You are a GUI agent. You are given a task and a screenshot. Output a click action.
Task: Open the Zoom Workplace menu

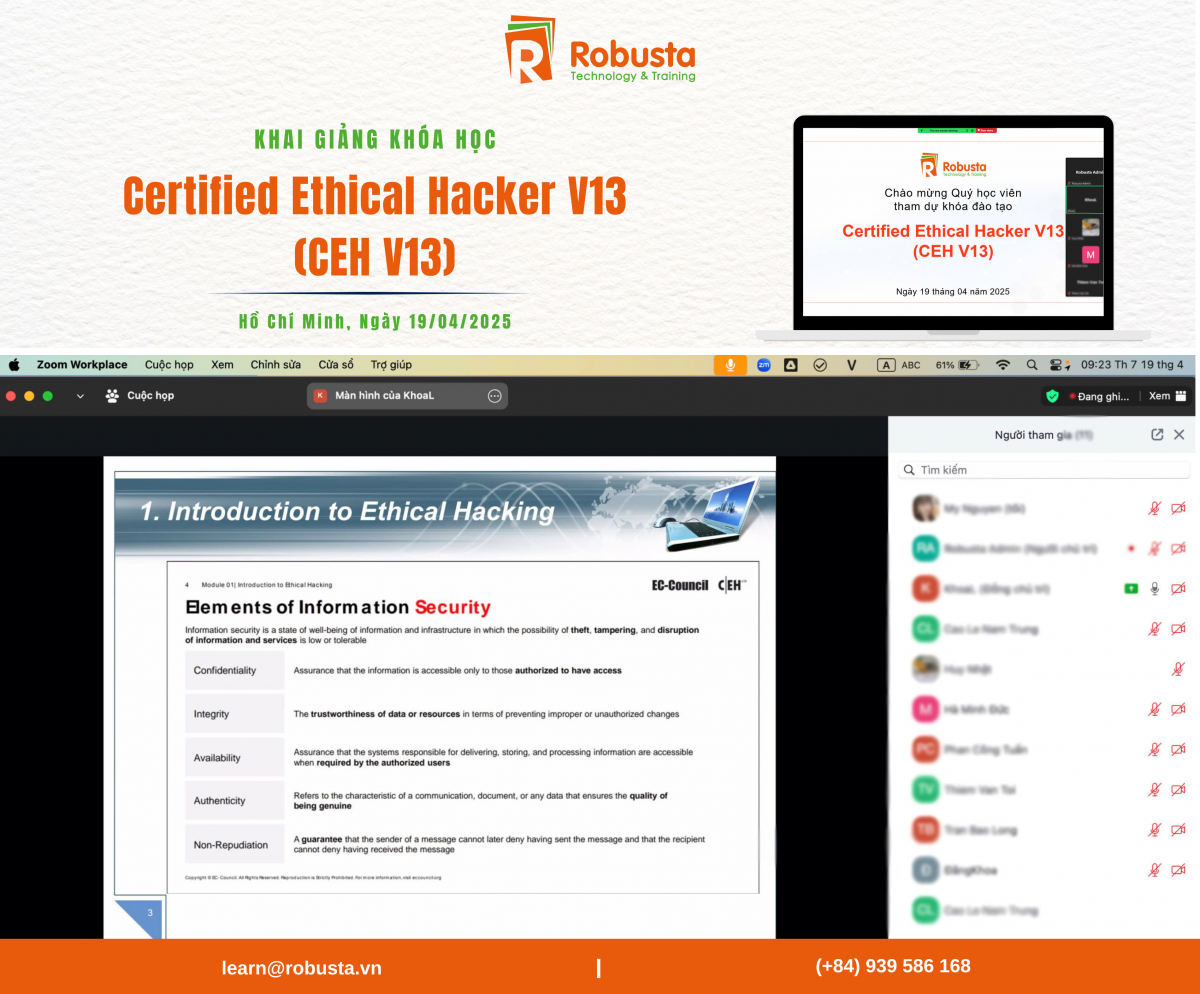[x=82, y=365]
